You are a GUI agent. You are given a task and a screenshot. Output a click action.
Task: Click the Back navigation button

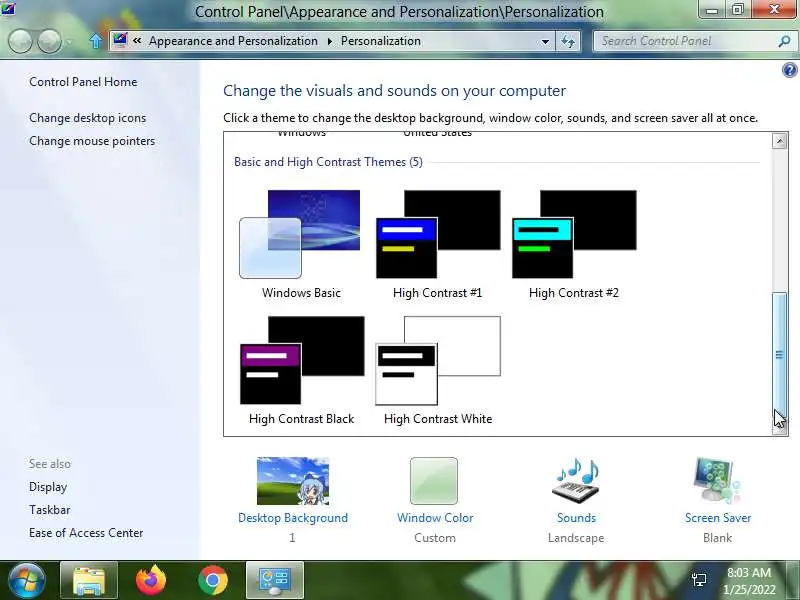(x=20, y=41)
